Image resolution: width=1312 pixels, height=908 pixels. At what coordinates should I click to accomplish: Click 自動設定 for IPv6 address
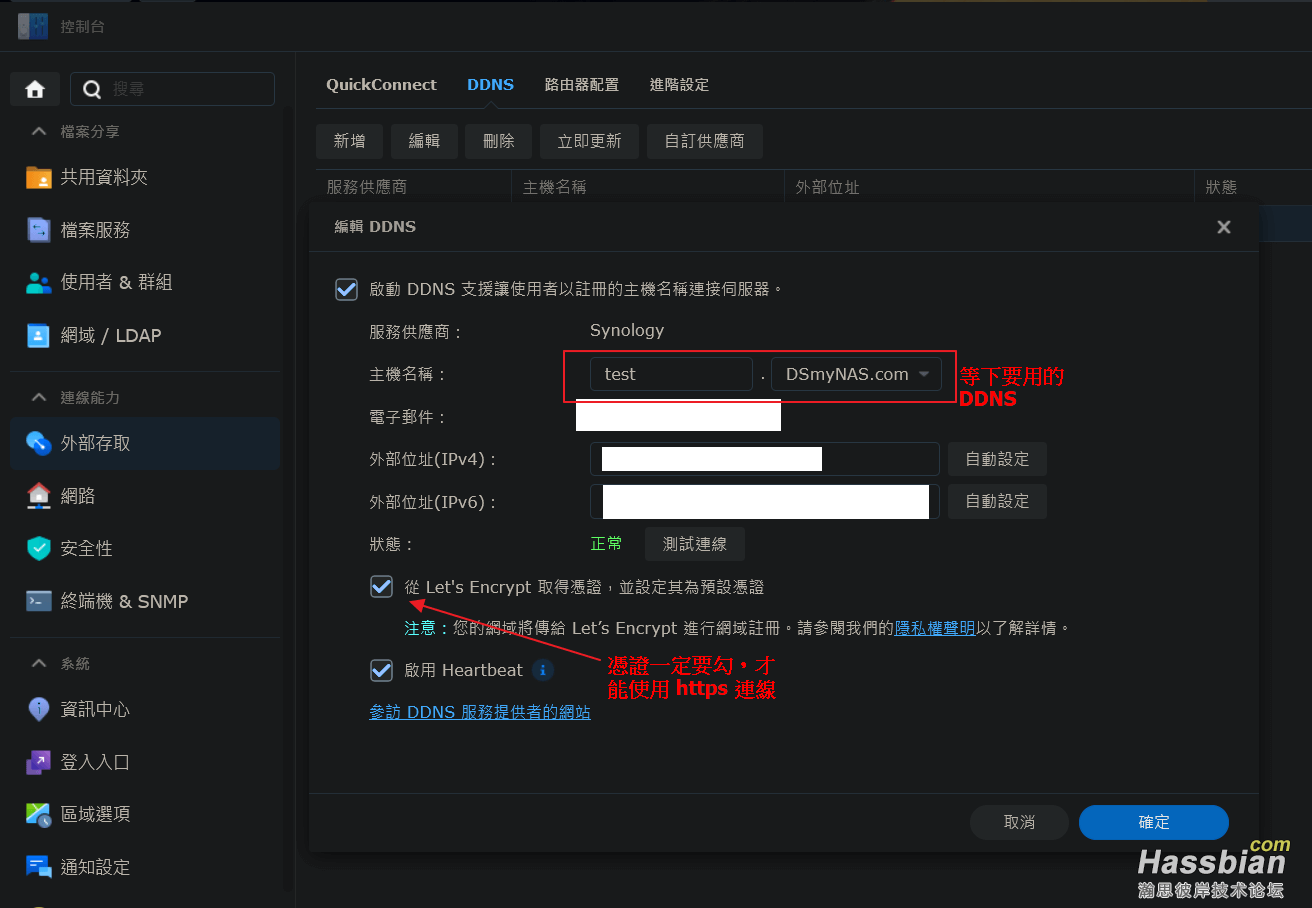997,501
